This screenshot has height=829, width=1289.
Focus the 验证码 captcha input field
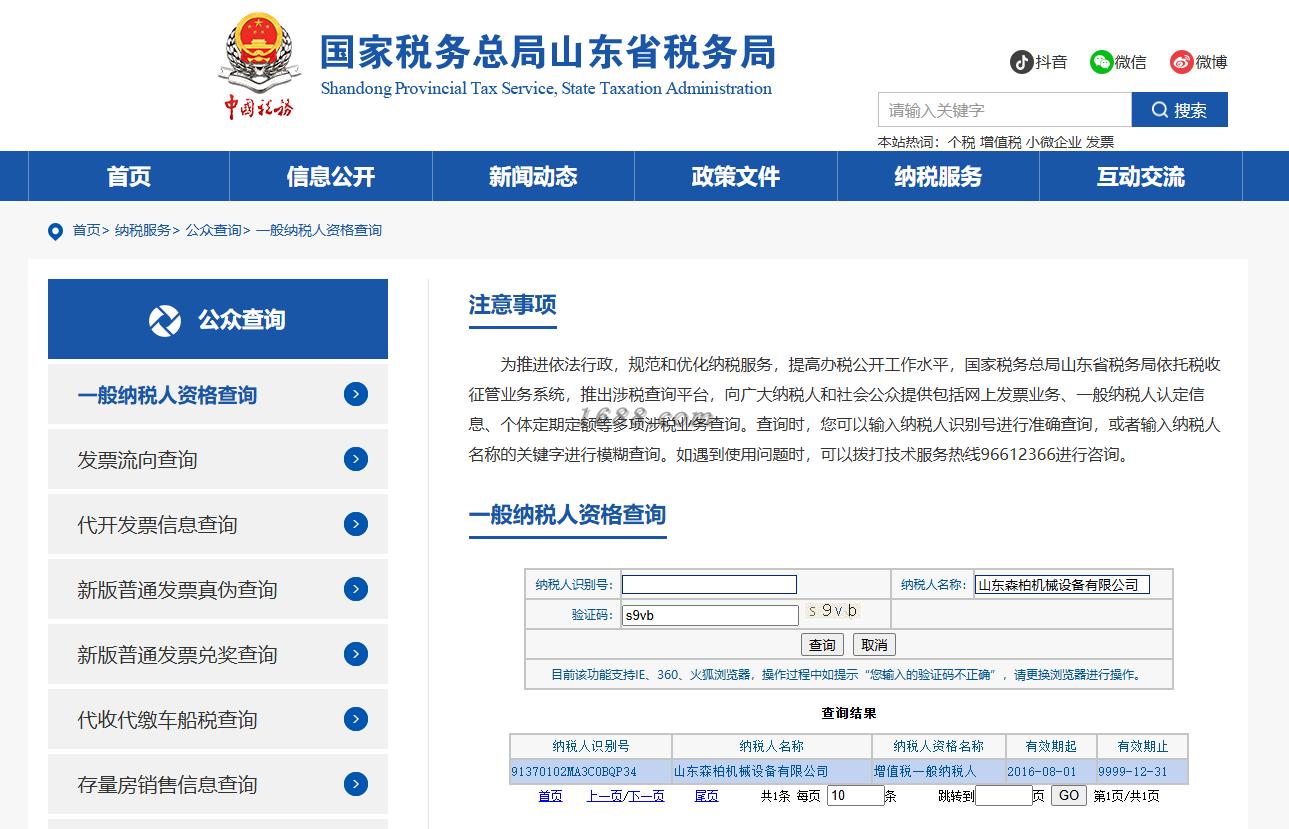coord(710,615)
